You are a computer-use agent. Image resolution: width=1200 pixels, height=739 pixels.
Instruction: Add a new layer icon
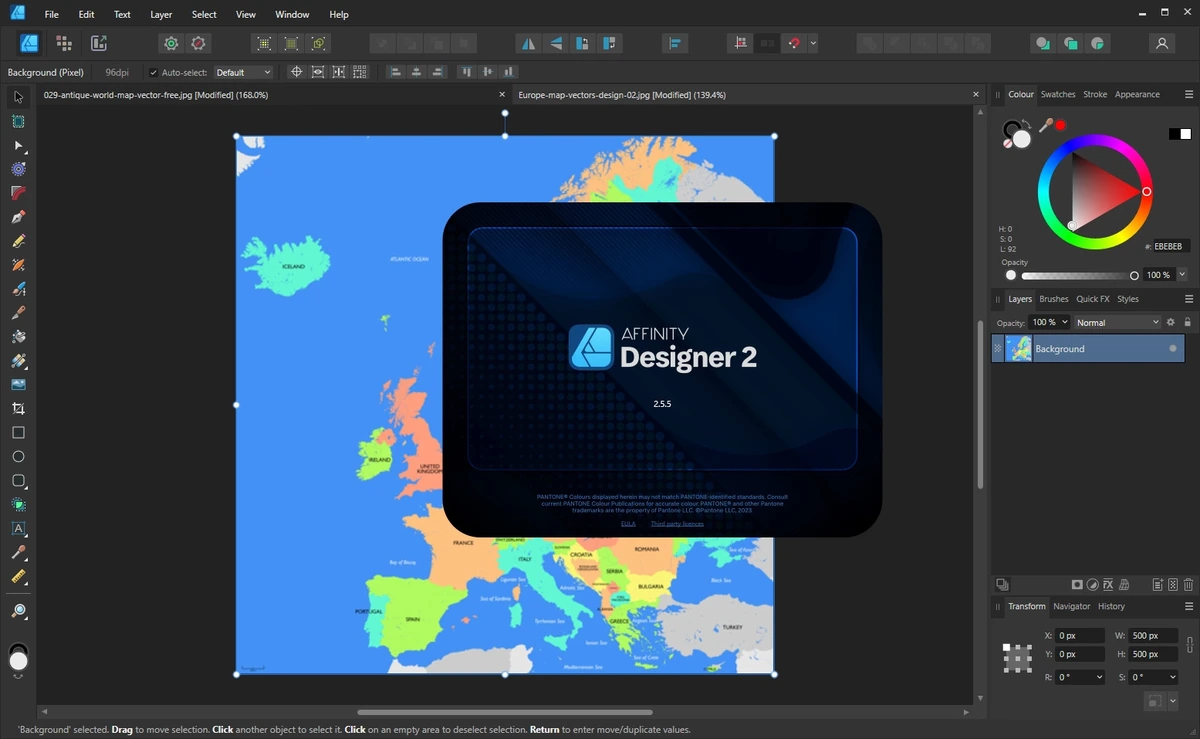(x=1158, y=584)
